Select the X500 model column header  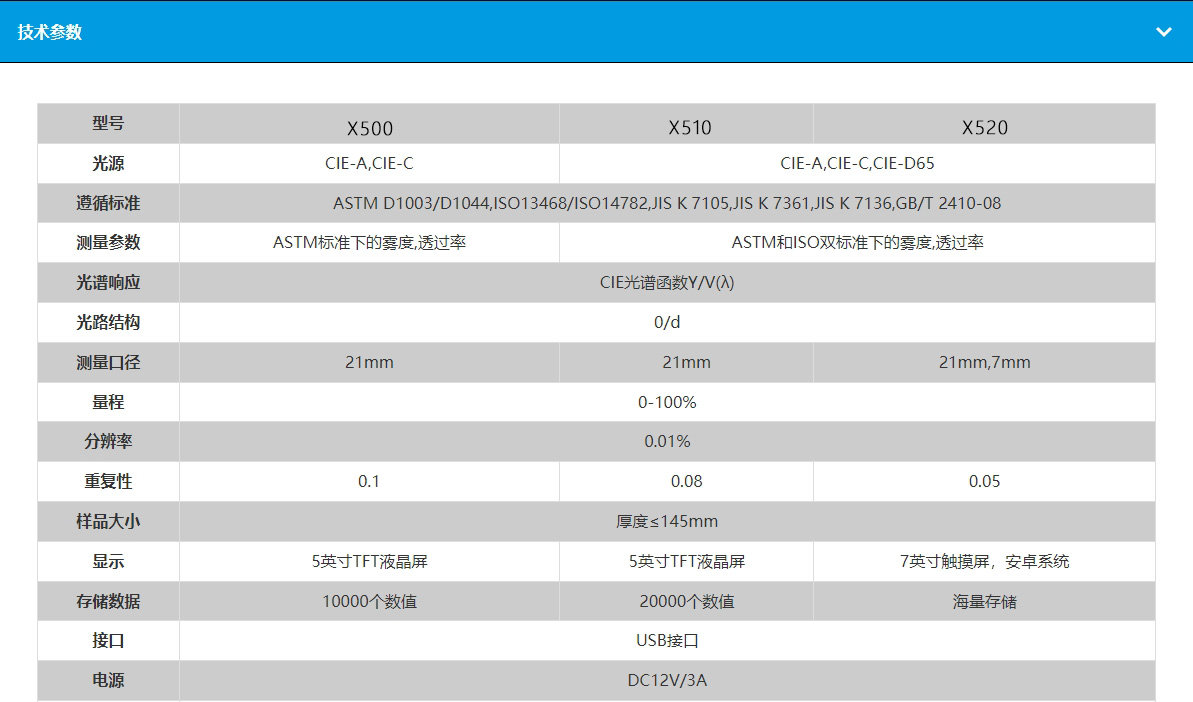pyautogui.click(x=369, y=127)
